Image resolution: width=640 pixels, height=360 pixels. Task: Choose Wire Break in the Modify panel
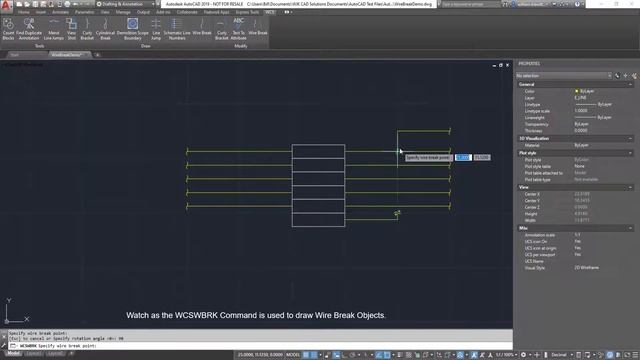click(258, 27)
